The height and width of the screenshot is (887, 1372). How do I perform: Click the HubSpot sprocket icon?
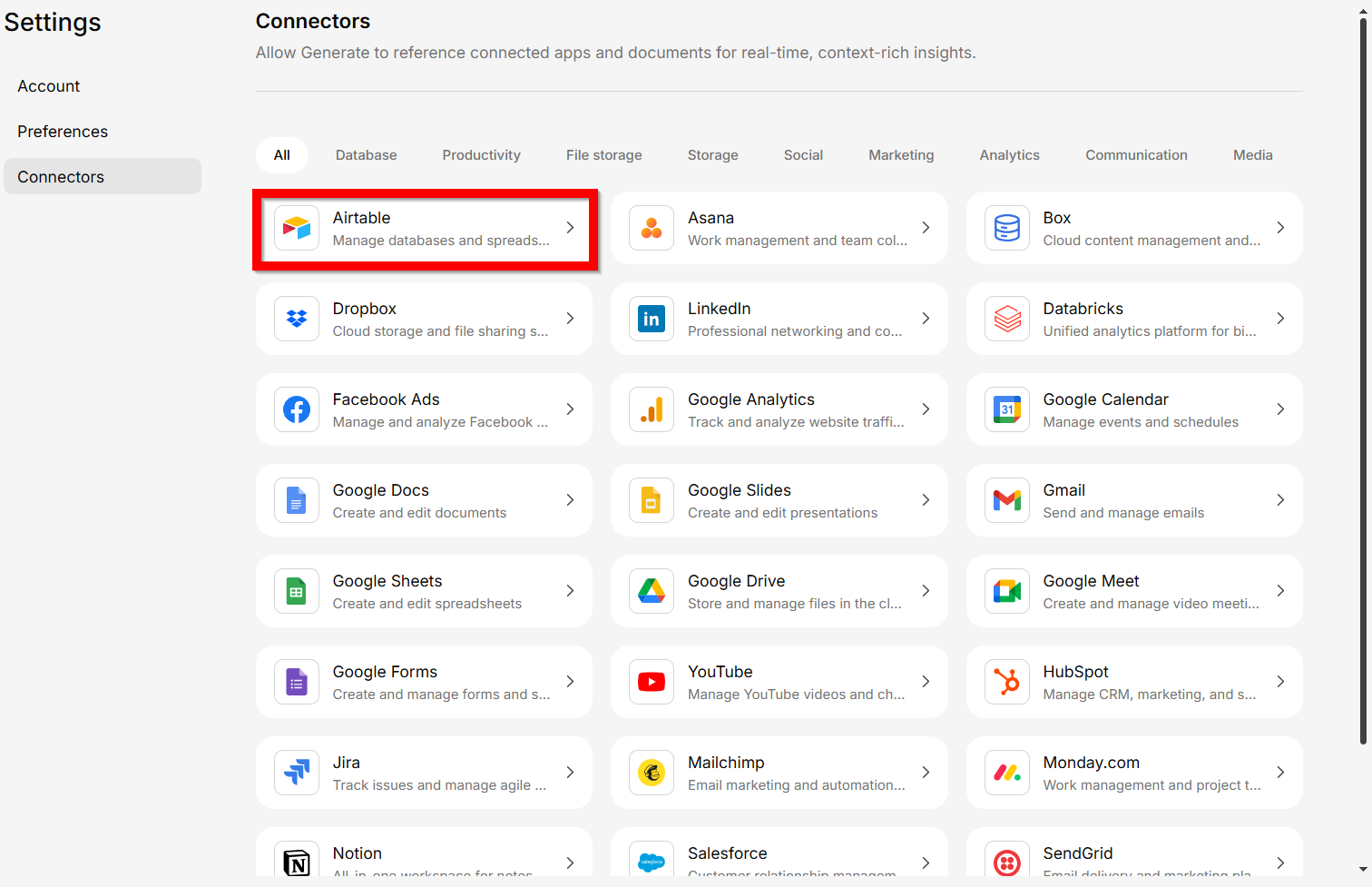coord(1007,682)
